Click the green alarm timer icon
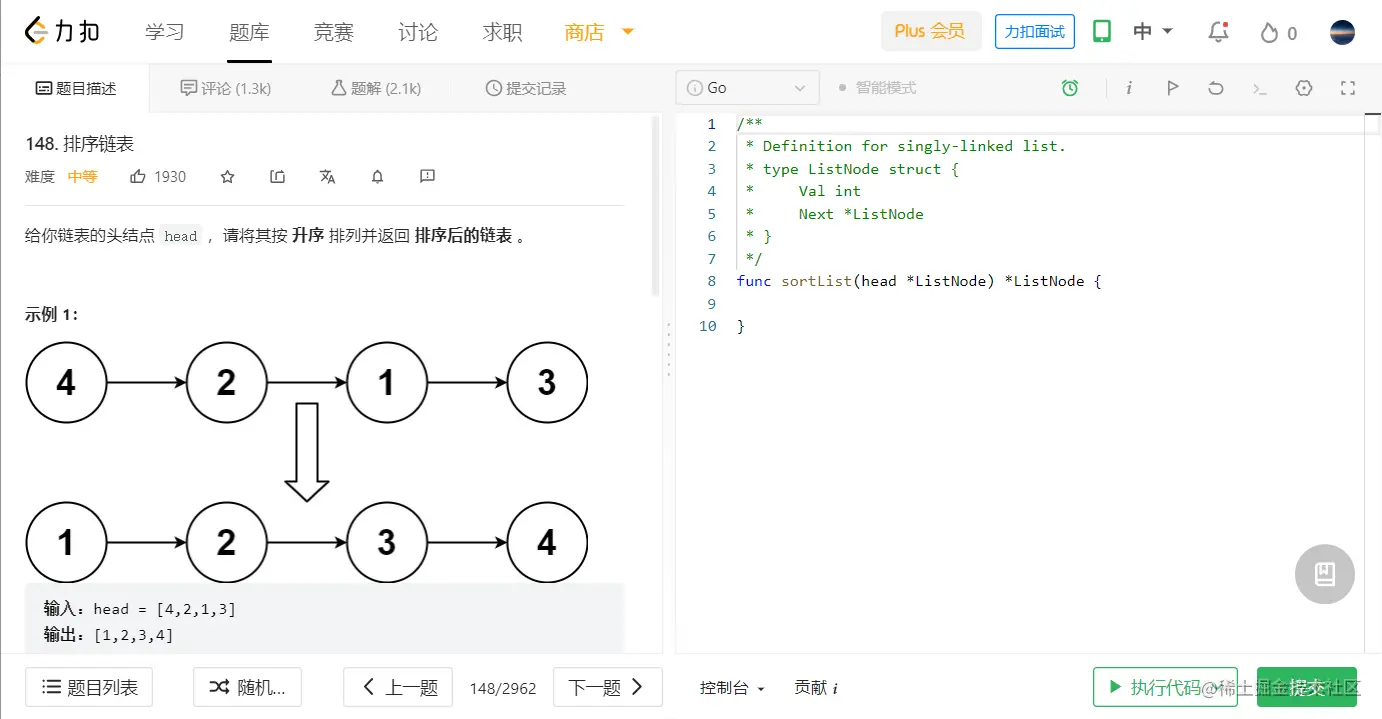This screenshot has height=719, width=1382. pos(1070,88)
